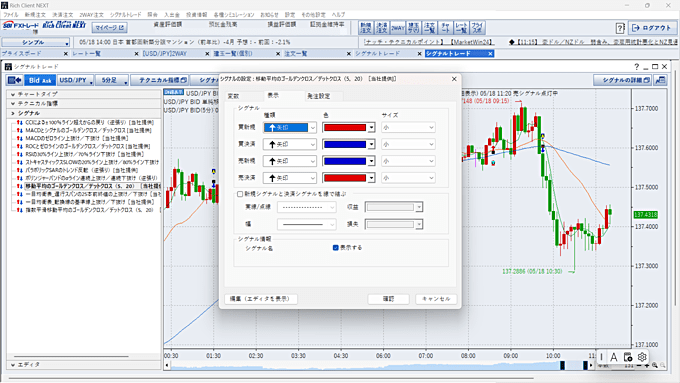Open the 買新規 サイズ dropdown

[408, 128]
